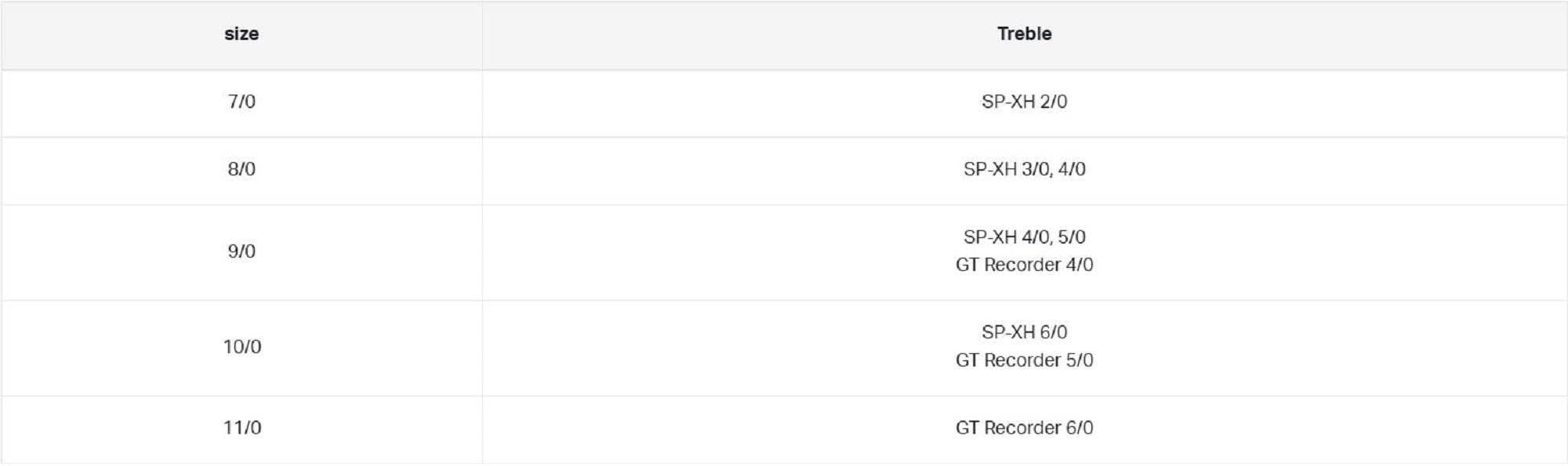This screenshot has width=1568, height=466.
Task: Click the "Treble" column header
Action: pos(1024,34)
